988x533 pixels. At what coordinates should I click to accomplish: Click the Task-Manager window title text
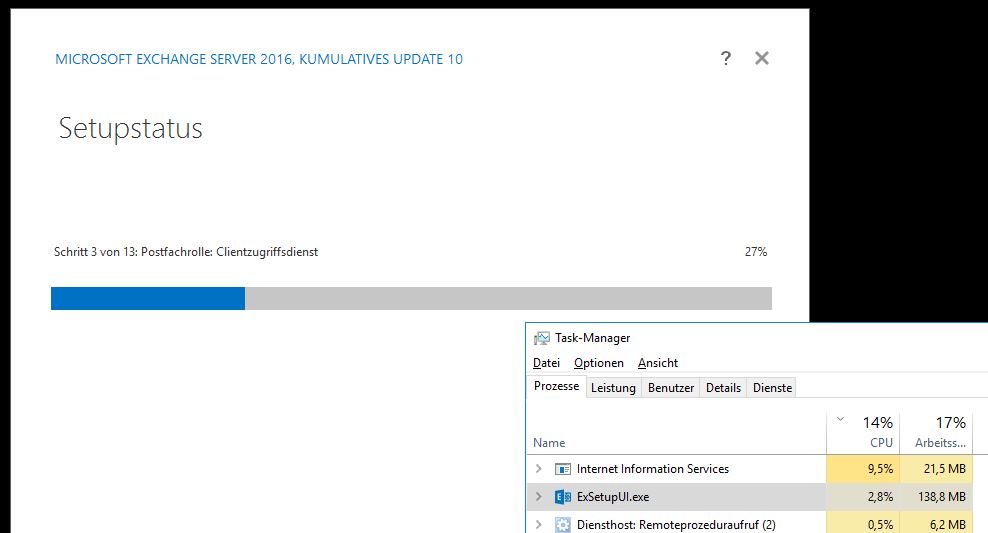(x=592, y=338)
